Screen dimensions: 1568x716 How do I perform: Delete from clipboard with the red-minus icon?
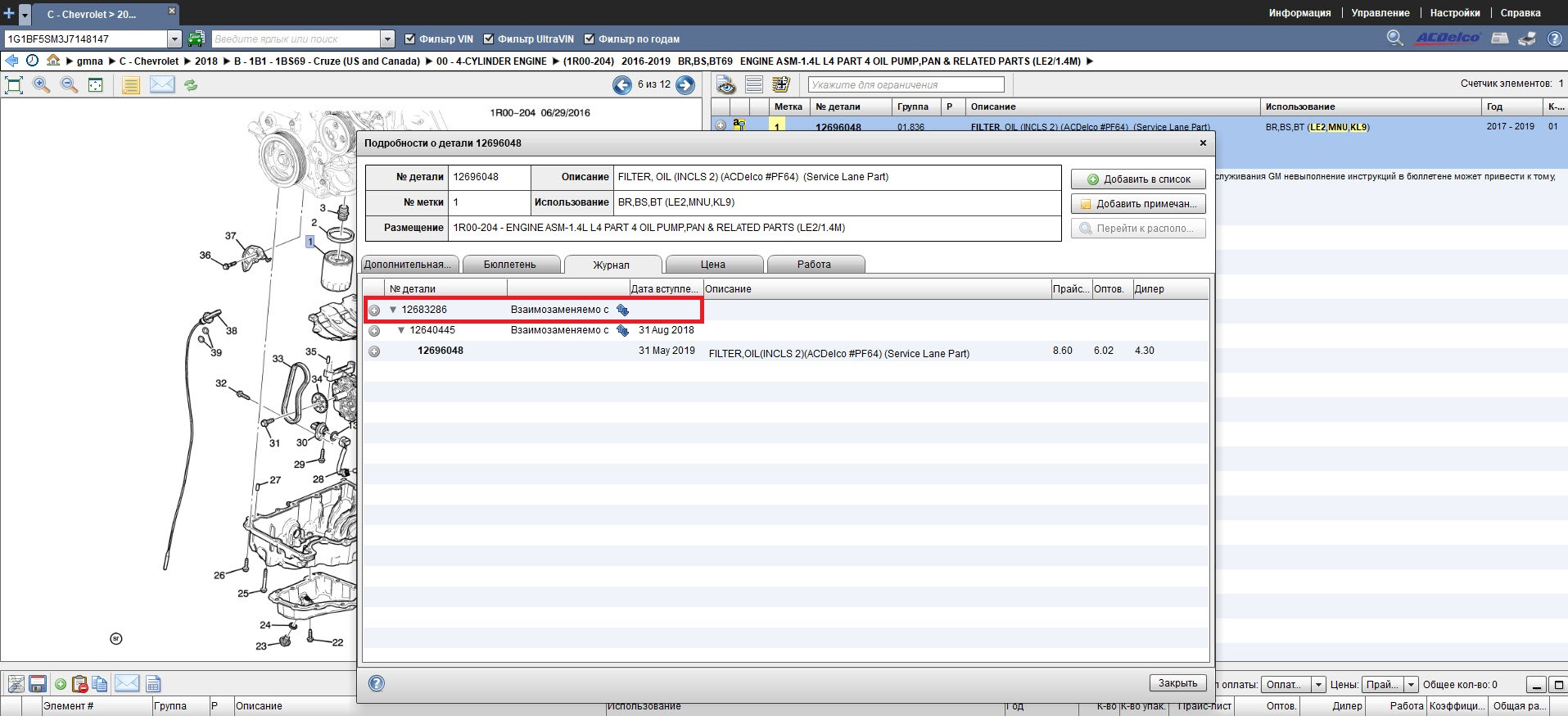point(79,684)
